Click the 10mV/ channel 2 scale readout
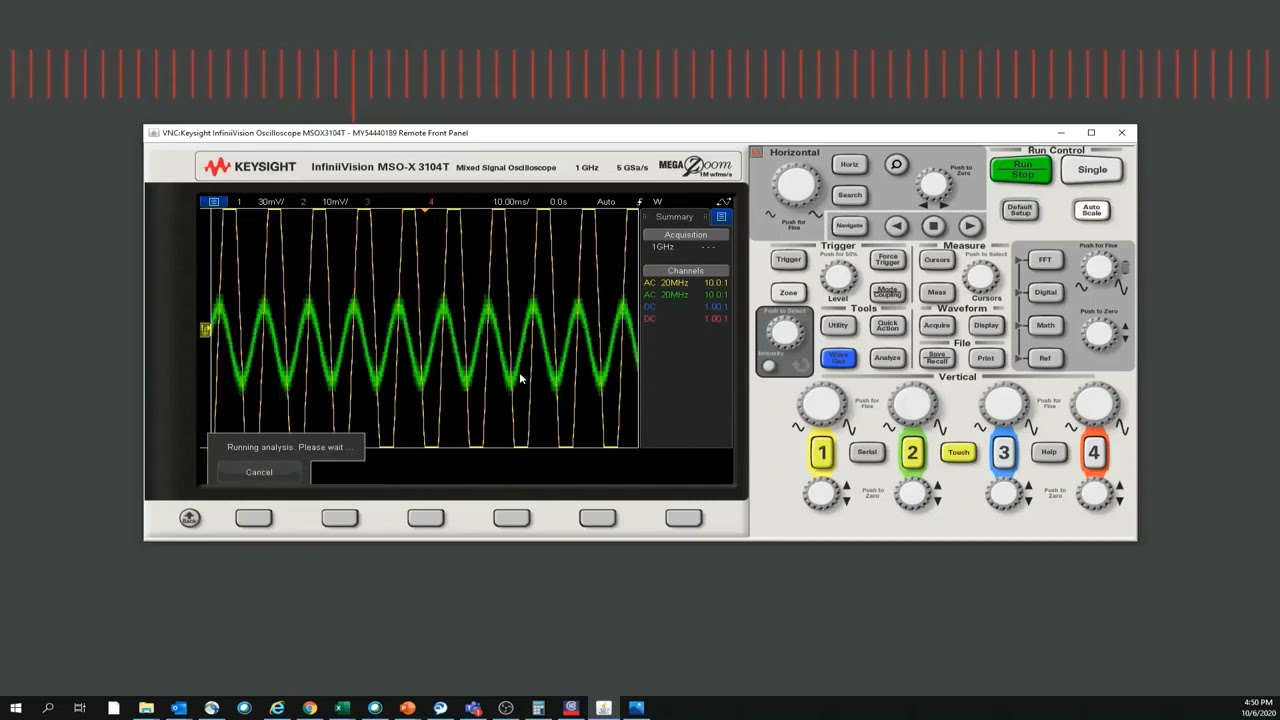The width and height of the screenshot is (1280, 720). 335,202
